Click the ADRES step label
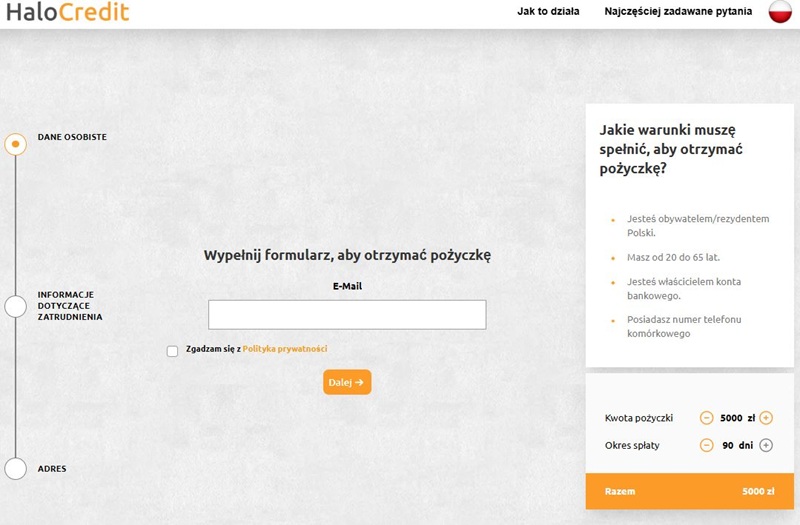 pos(52,468)
